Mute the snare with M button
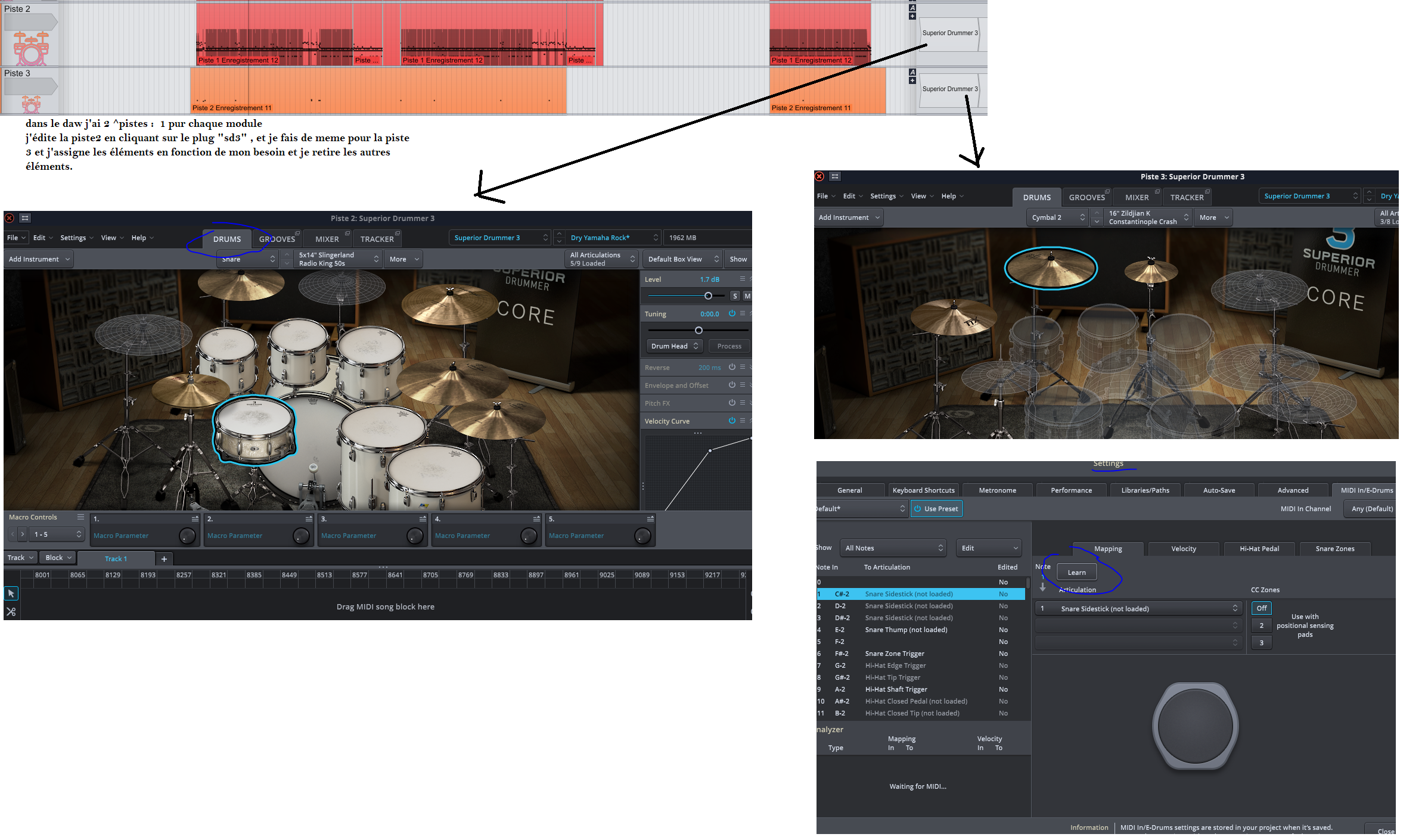The width and height of the screenshot is (1428, 840). (x=747, y=296)
